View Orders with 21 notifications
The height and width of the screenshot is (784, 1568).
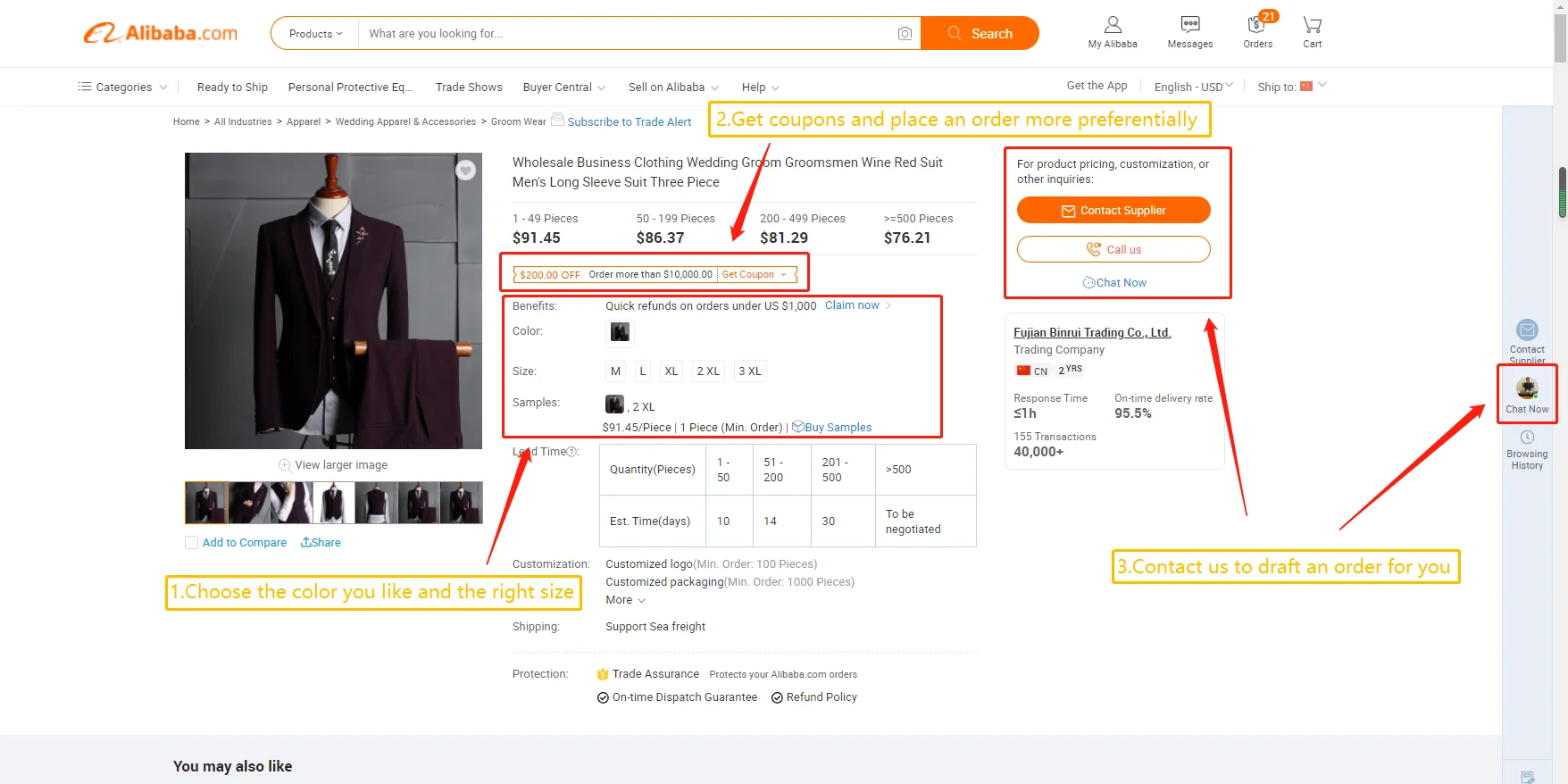click(1258, 32)
